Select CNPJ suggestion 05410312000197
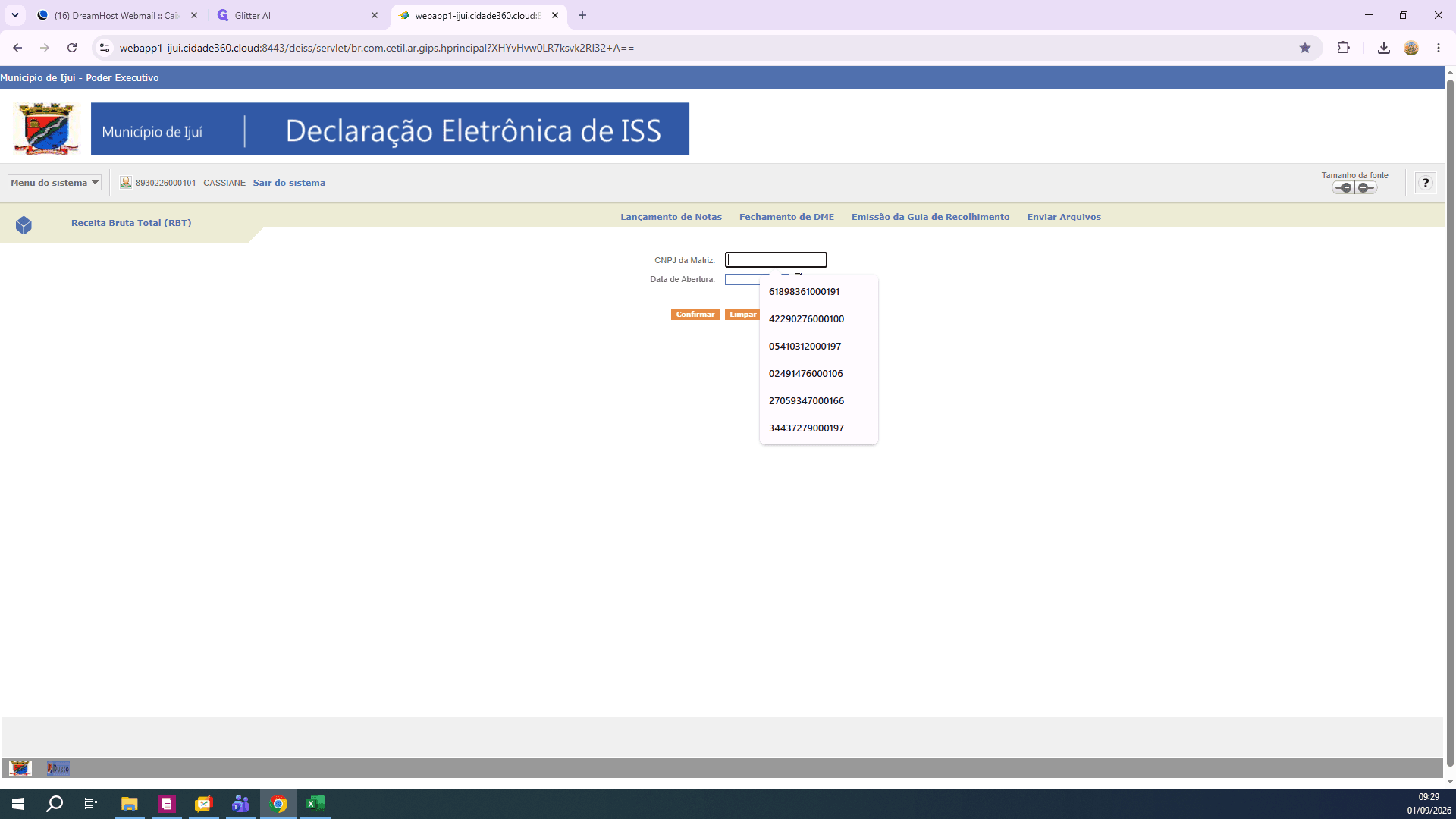 819,347
